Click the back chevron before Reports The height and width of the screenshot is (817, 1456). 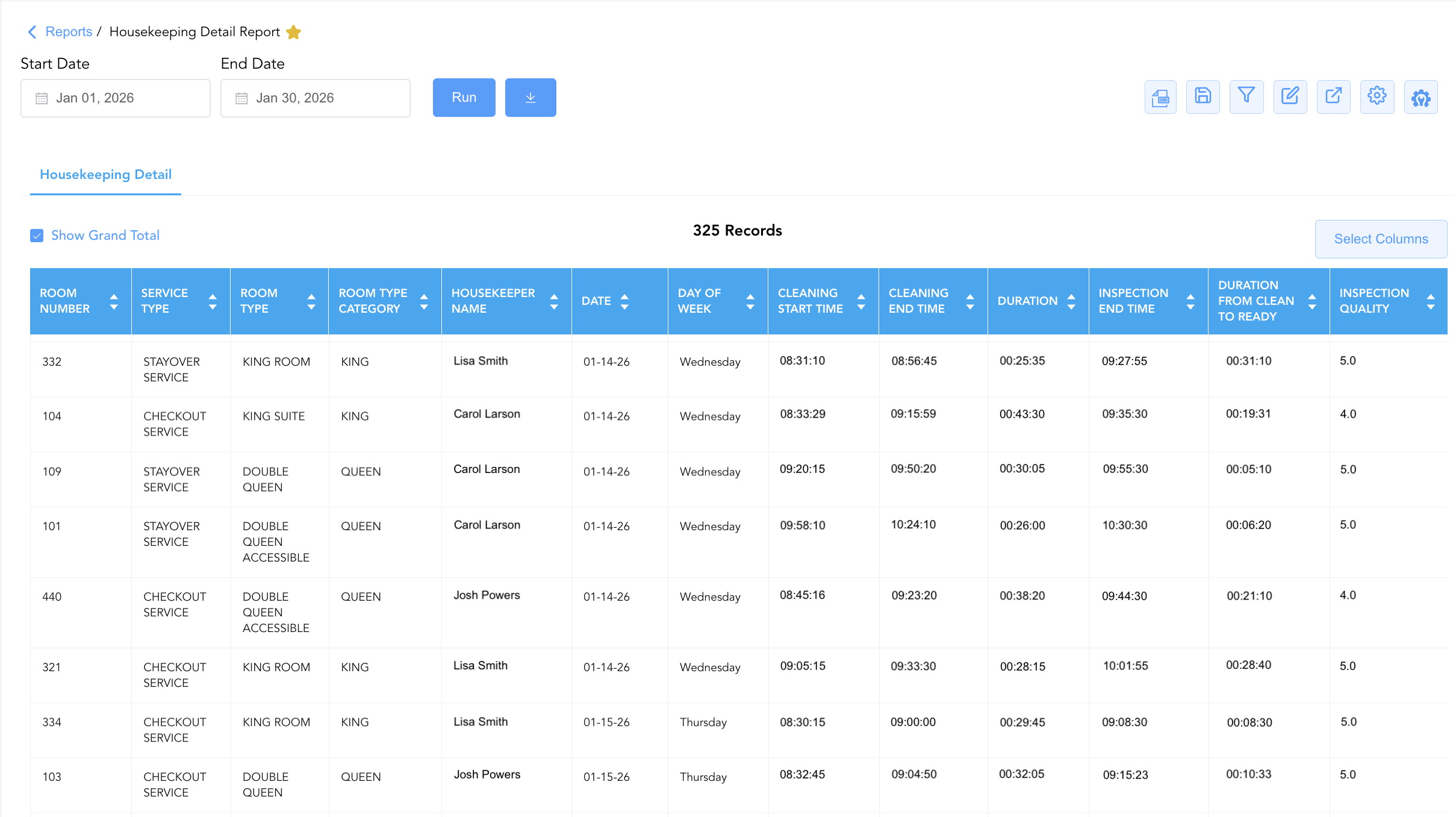[x=33, y=32]
